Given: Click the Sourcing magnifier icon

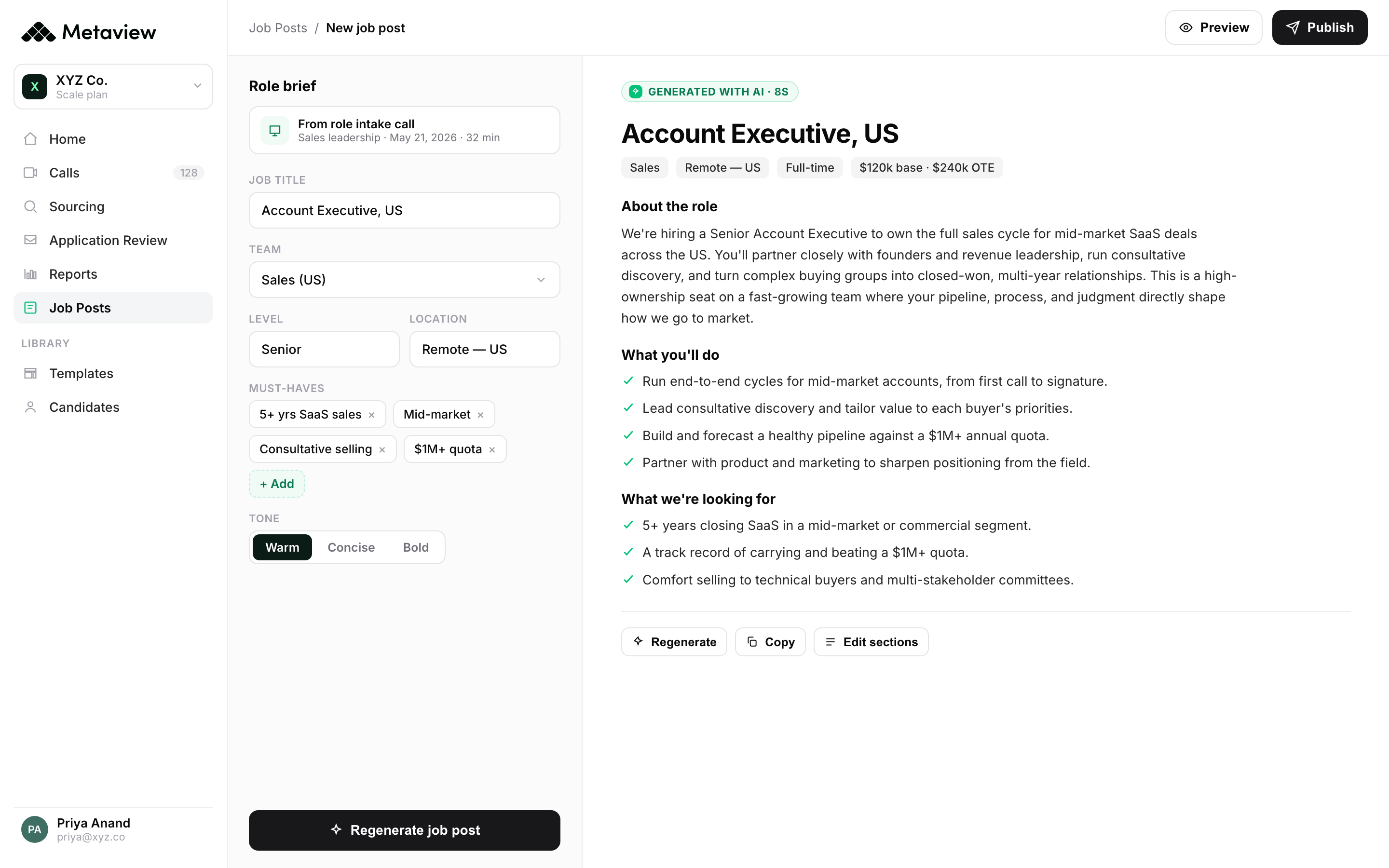Looking at the screenshot, I should (x=30, y=207).
